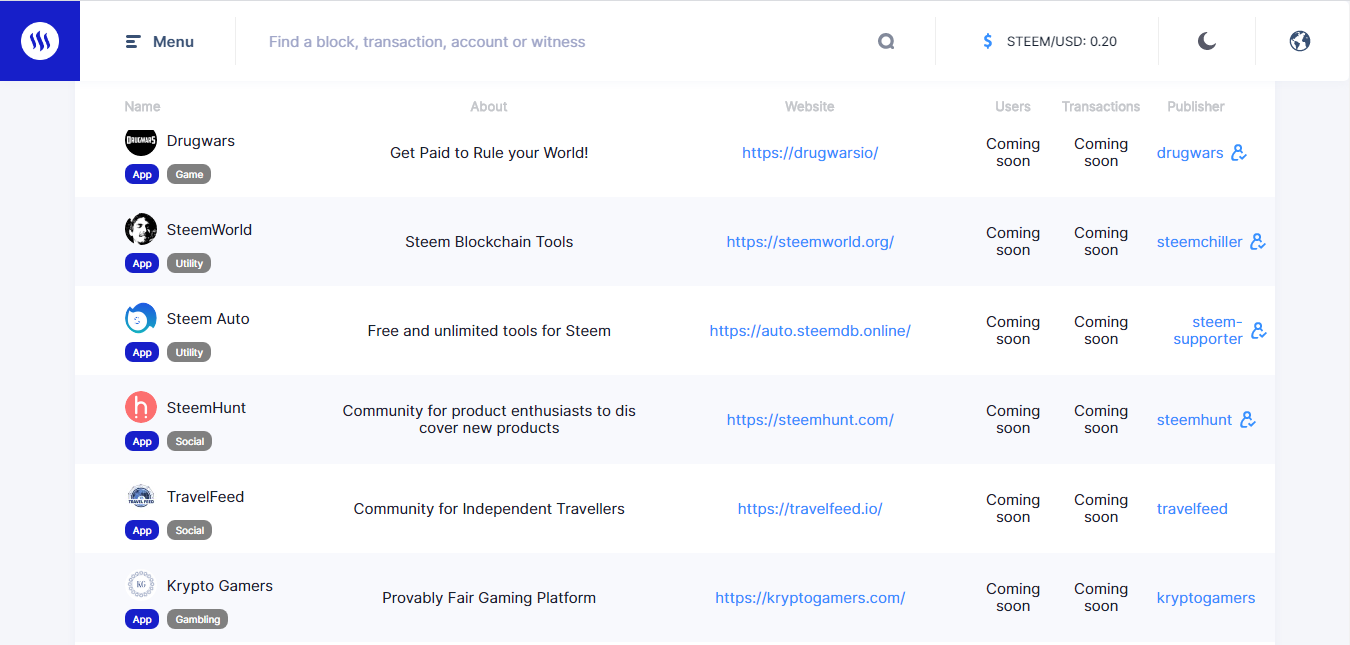Open the https://steemhunt.com/ website link
Screen dimensions: 1350x645
(810, 420)
